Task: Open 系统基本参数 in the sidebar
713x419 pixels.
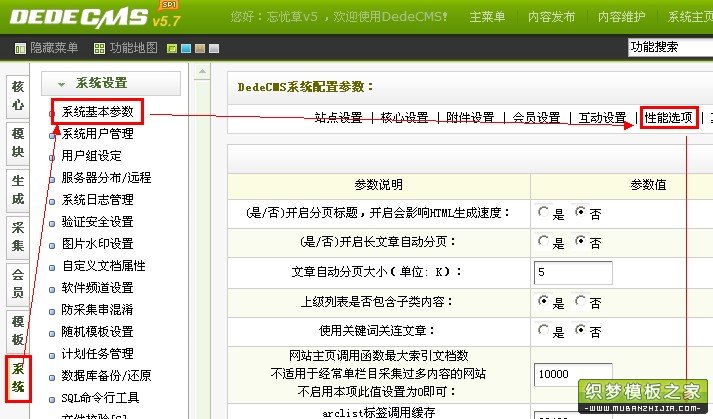Action: pyautogui.click(x=97, y=112)
